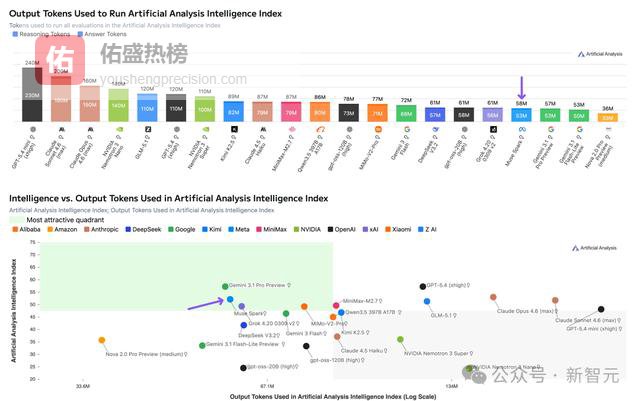Click the 58M Muse Spark bar
The height and width of the screenshot is (401, 640).
pyautogui.click(x=520, y=113)
